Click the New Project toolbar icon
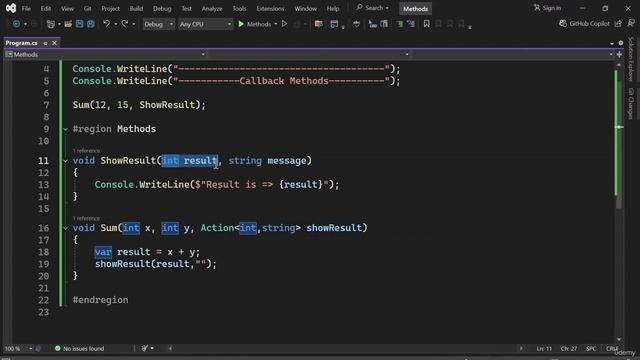This screenshot has height=360, width=640. (x=51, y=24)
